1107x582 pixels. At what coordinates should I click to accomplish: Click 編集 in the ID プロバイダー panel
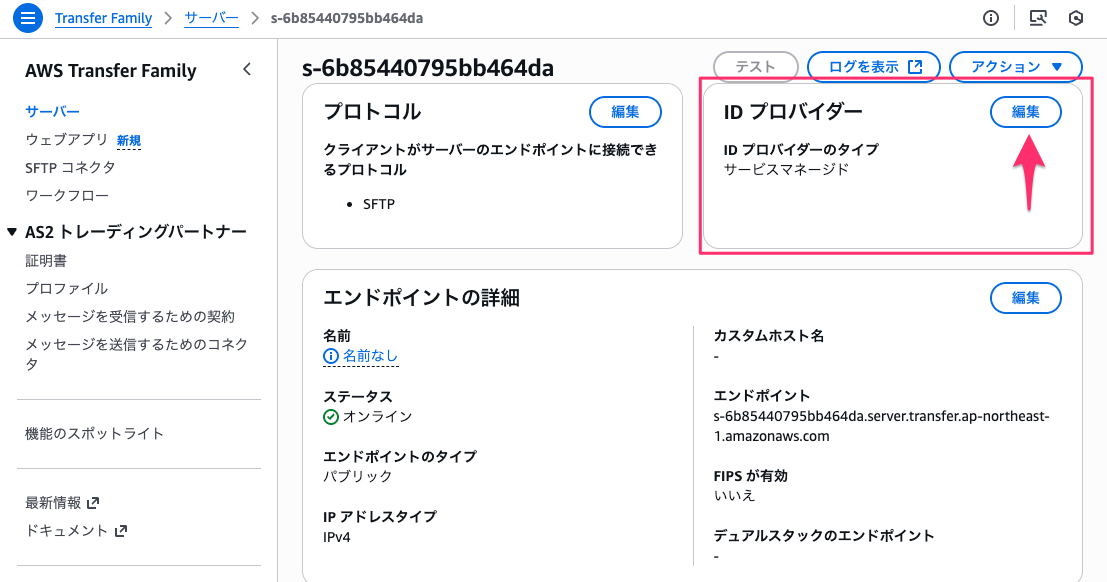point(1025,112)
